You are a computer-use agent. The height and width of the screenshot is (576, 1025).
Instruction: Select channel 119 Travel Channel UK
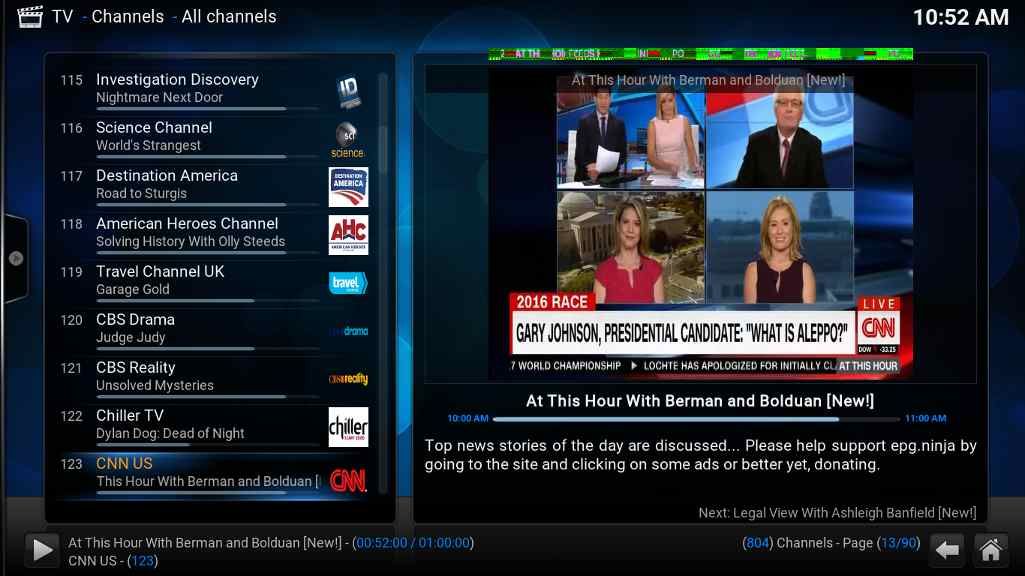pos(216,282)
